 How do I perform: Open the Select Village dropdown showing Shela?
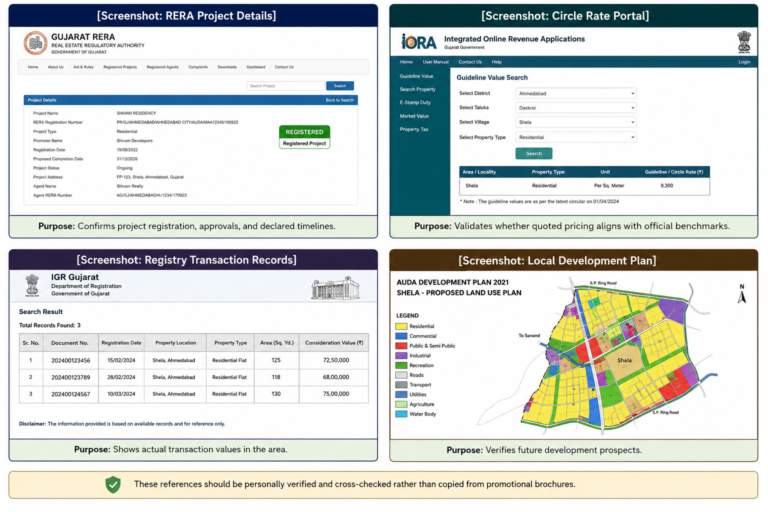(576, 122)
